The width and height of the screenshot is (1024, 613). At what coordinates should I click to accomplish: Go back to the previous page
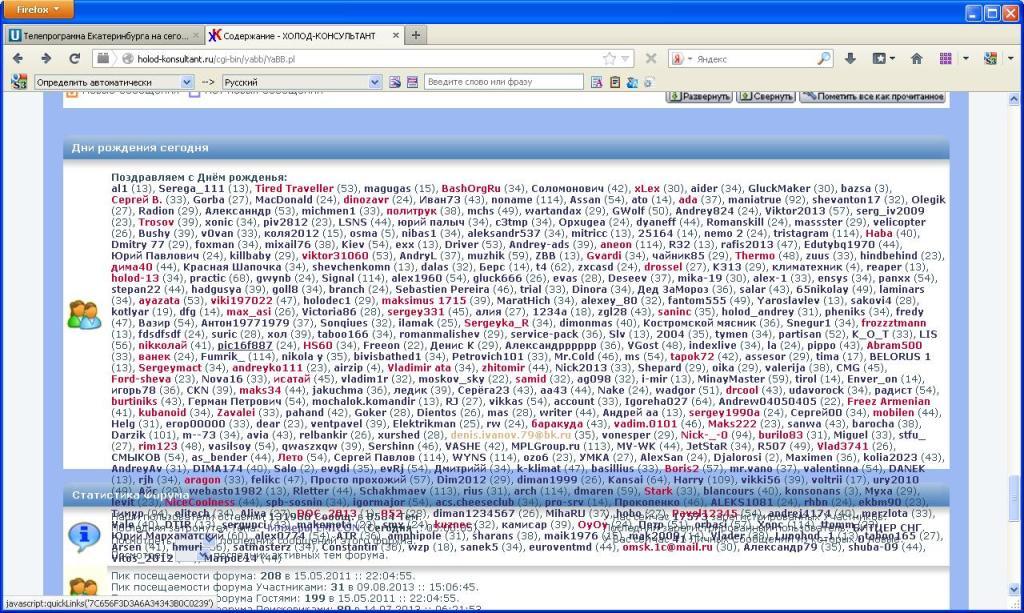coord(18,59)
